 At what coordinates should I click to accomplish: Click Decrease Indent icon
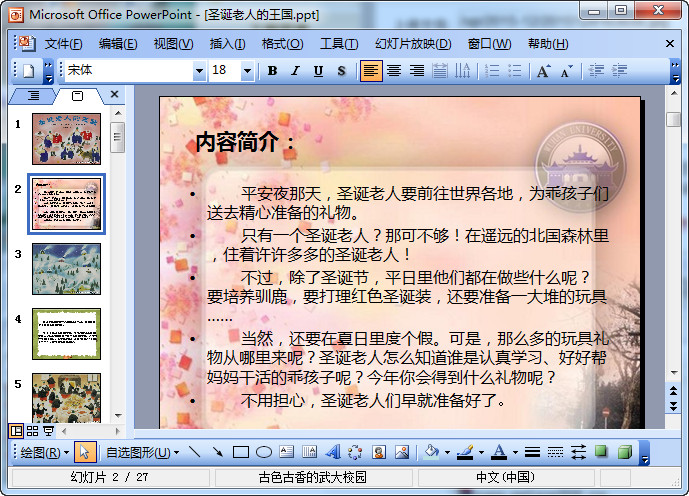596,71
